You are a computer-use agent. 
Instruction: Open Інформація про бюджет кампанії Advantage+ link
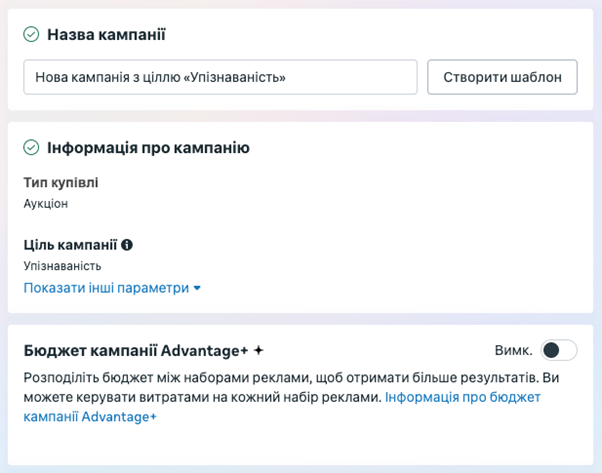(462, 397)
